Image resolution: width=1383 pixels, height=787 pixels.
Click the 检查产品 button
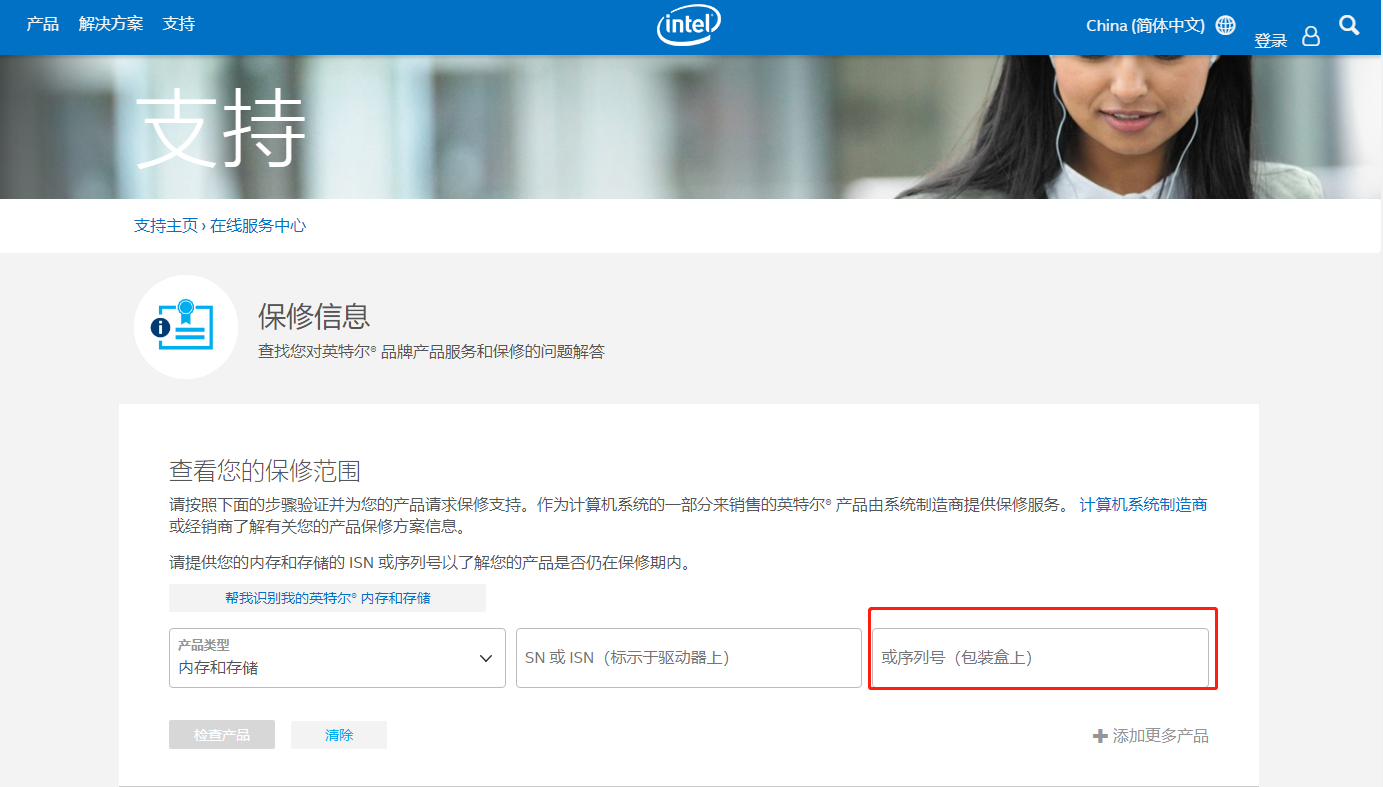(222, 735)
